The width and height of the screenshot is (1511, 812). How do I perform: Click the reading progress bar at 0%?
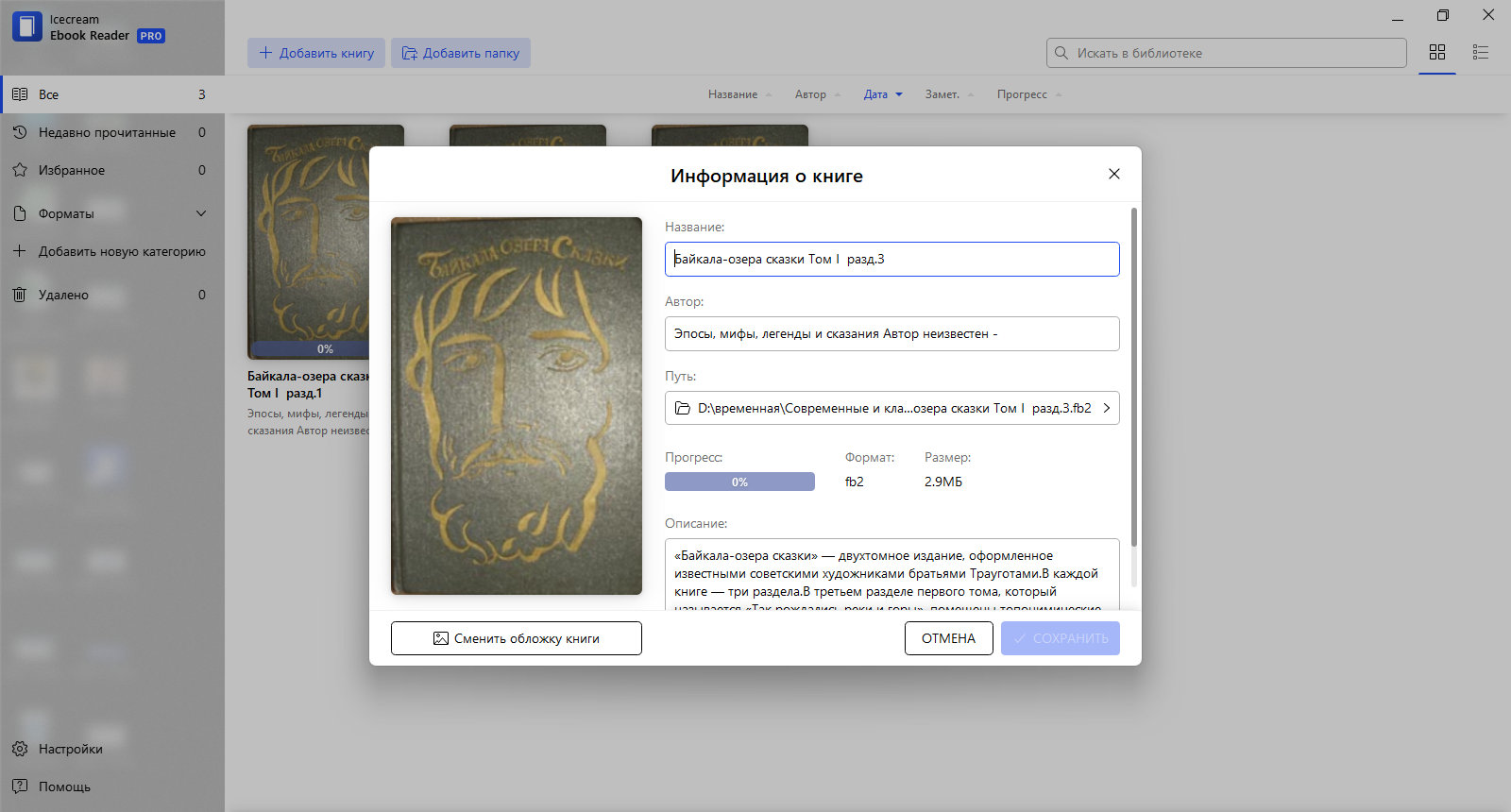739,482
